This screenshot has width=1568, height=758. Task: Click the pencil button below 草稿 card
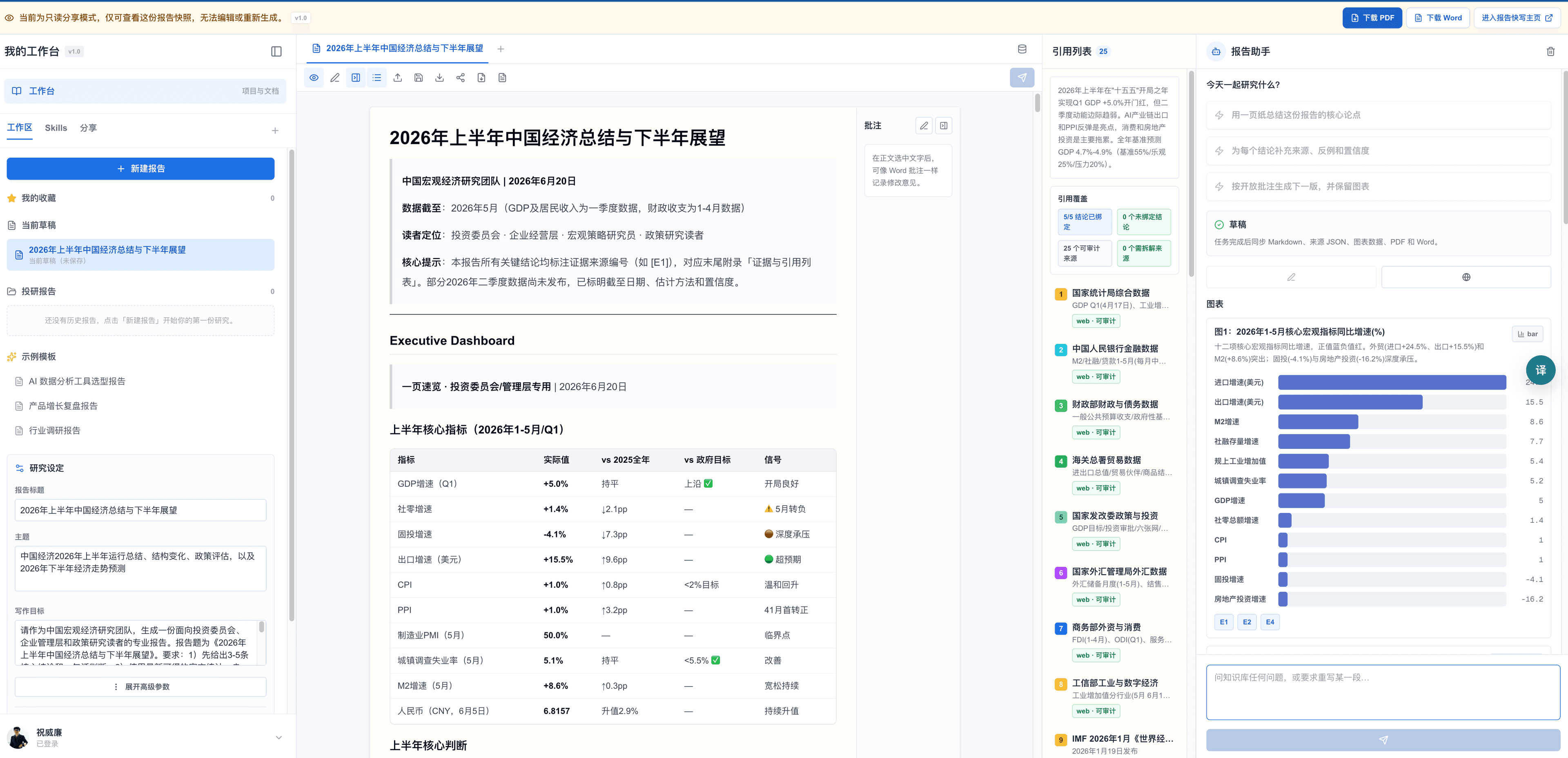1290,277
